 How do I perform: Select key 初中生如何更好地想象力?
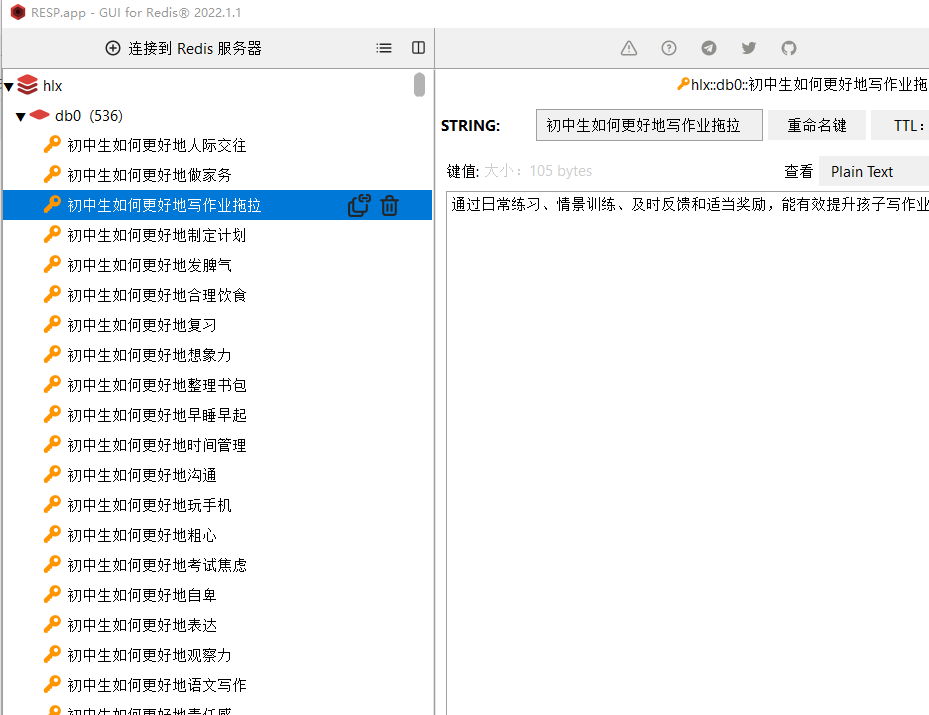(x=149, y=355)
